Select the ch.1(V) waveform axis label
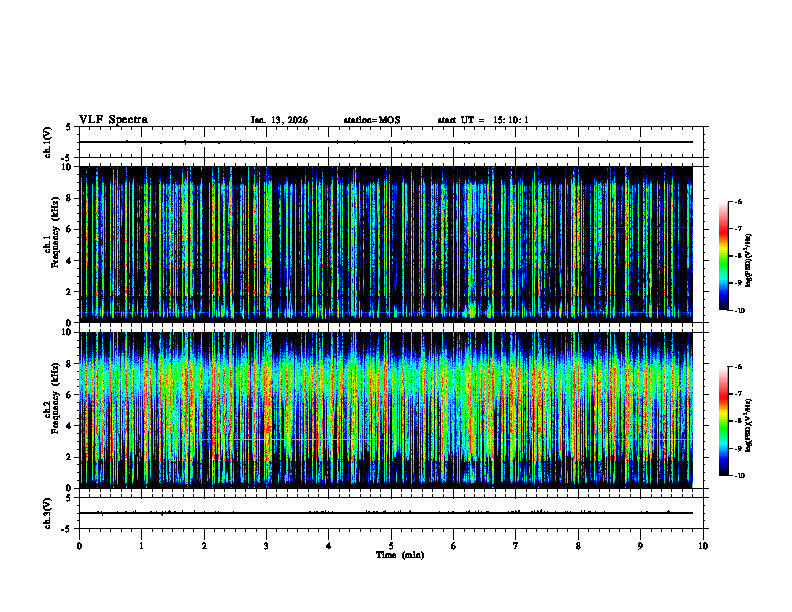Image resolution: width=792 pixels, height=612 pixels. click(48, 142)
